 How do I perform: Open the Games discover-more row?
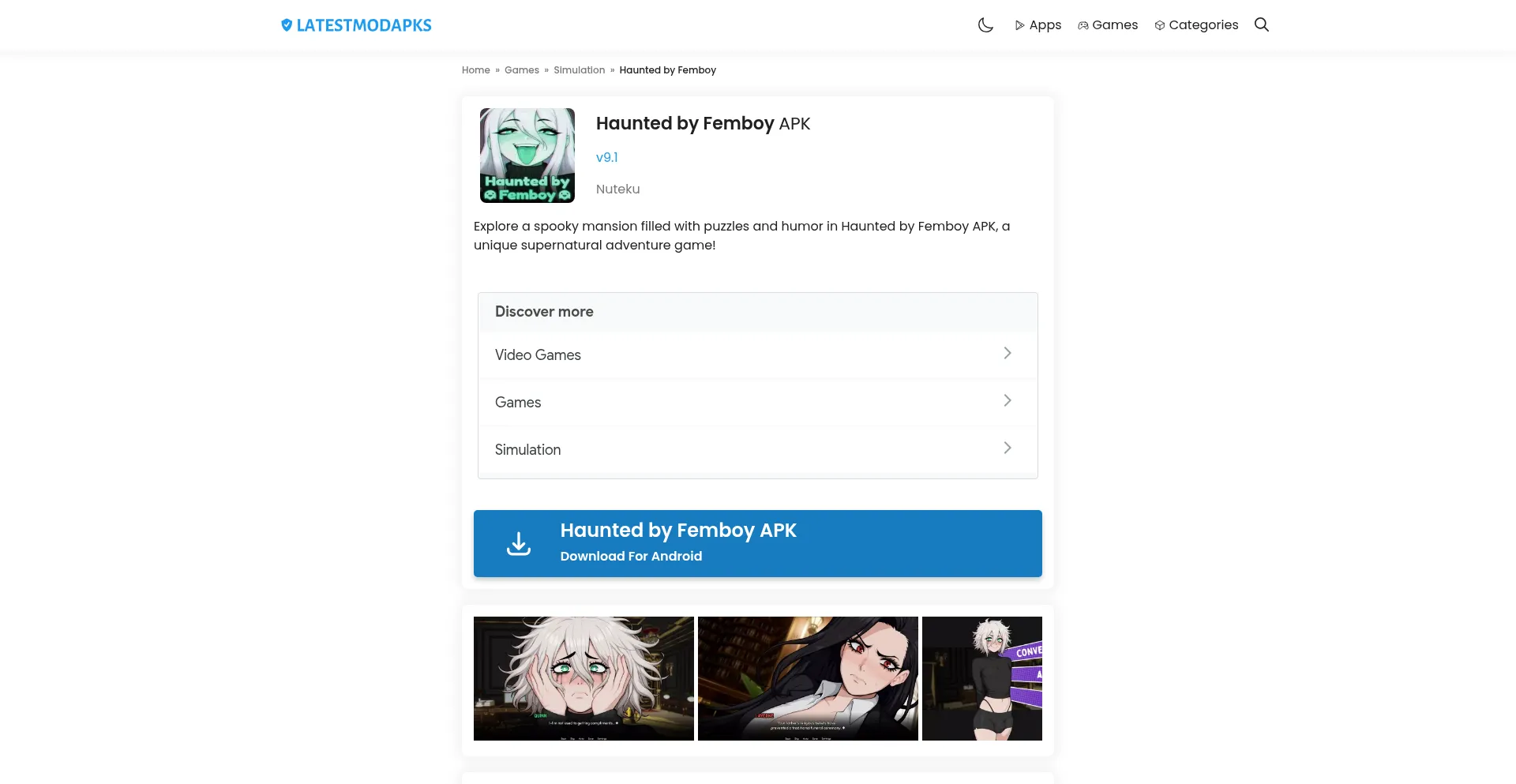tap(758, 403)
